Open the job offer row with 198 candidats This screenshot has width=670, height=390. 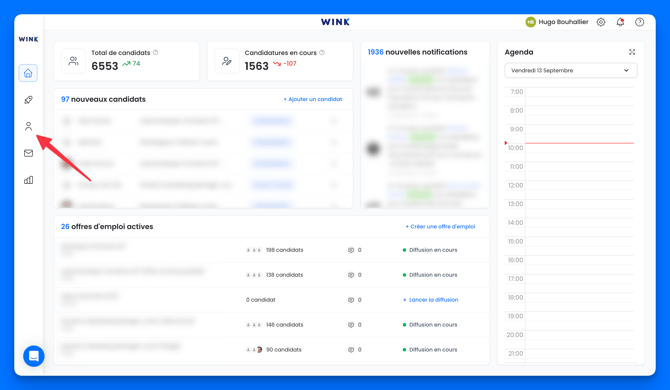(x=271, y=250)
